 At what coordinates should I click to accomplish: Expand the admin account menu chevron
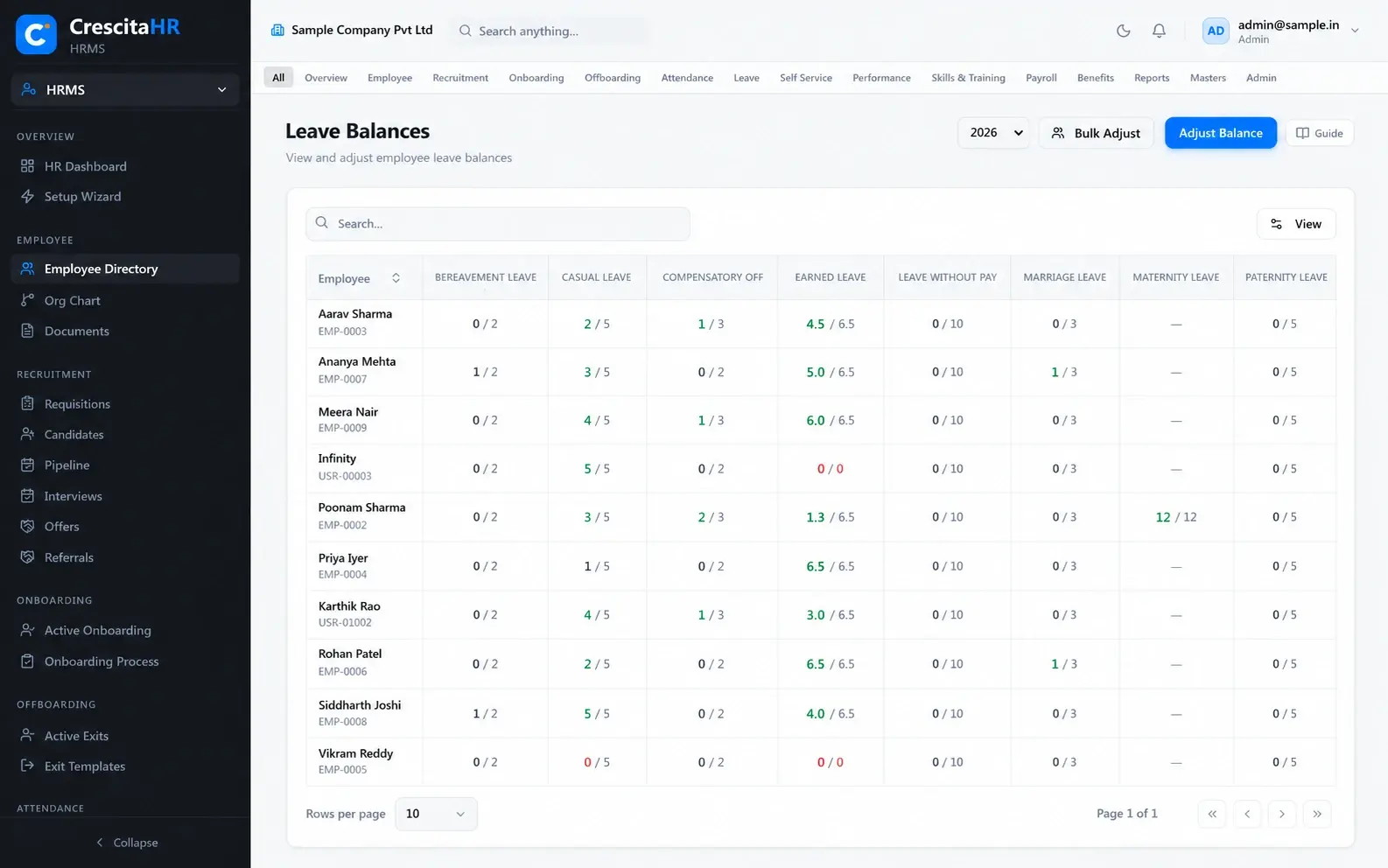click(x=1355, y=31)
